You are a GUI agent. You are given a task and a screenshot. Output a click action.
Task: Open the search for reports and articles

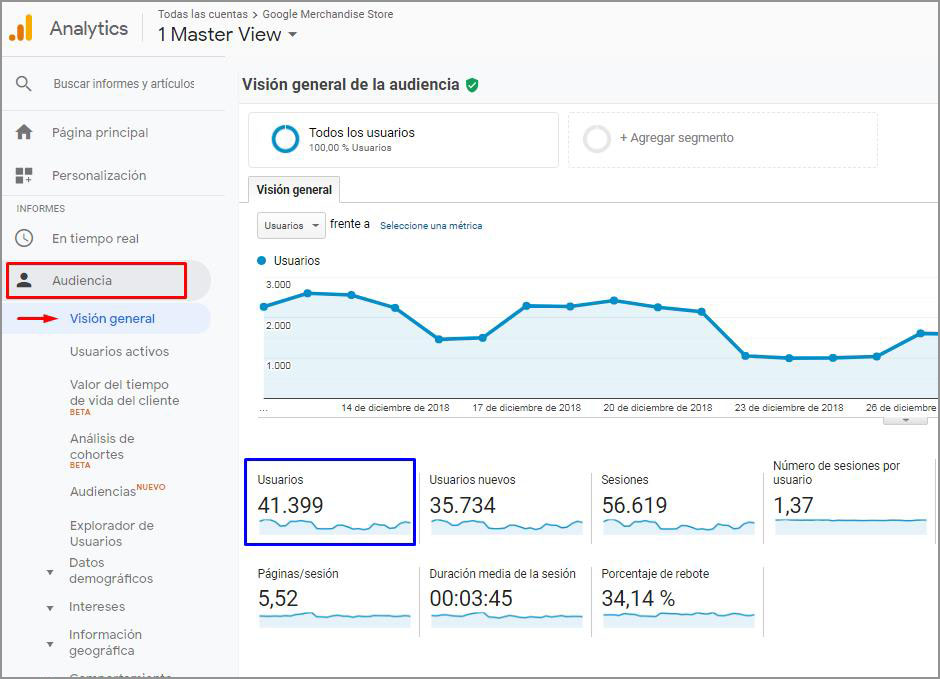pos(24,85)
